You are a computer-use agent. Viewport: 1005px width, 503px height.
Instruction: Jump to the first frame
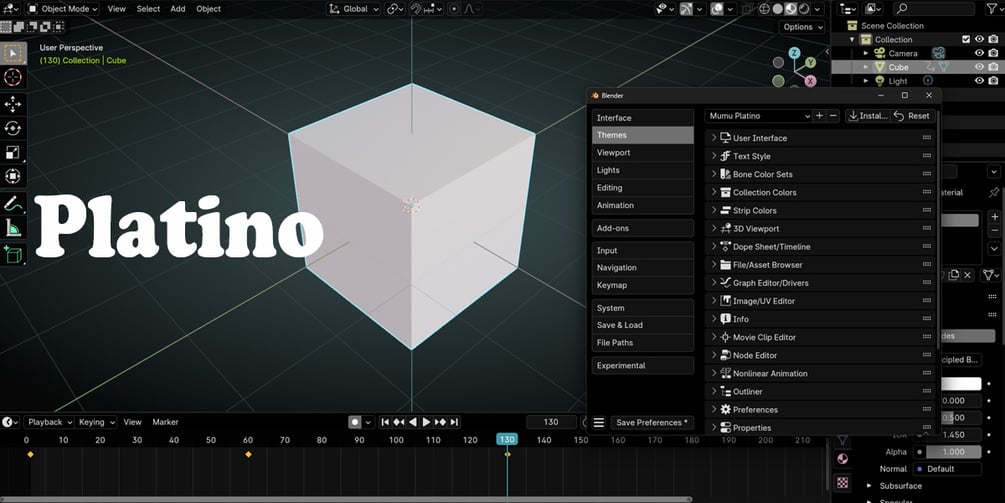click(x=385, y=422)
